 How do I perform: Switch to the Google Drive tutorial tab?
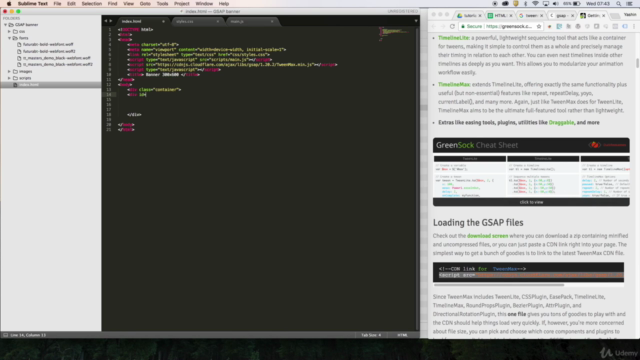coord(469,16)
